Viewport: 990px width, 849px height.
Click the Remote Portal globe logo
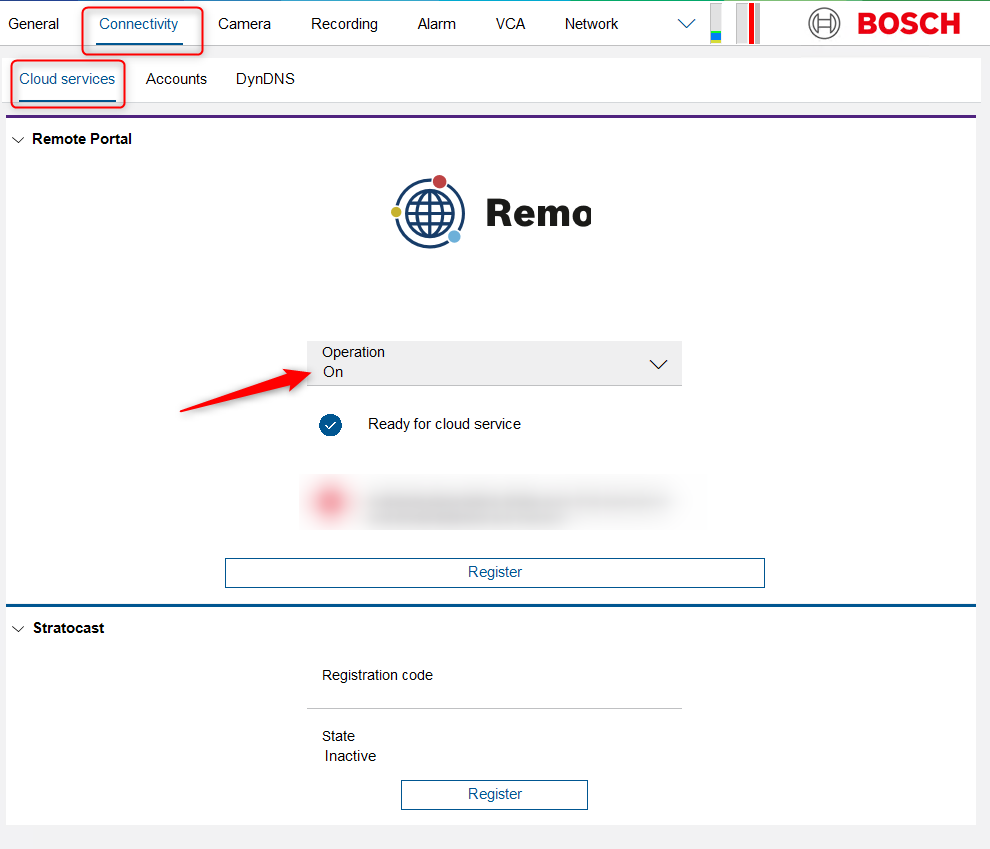[x=428, y=212]
